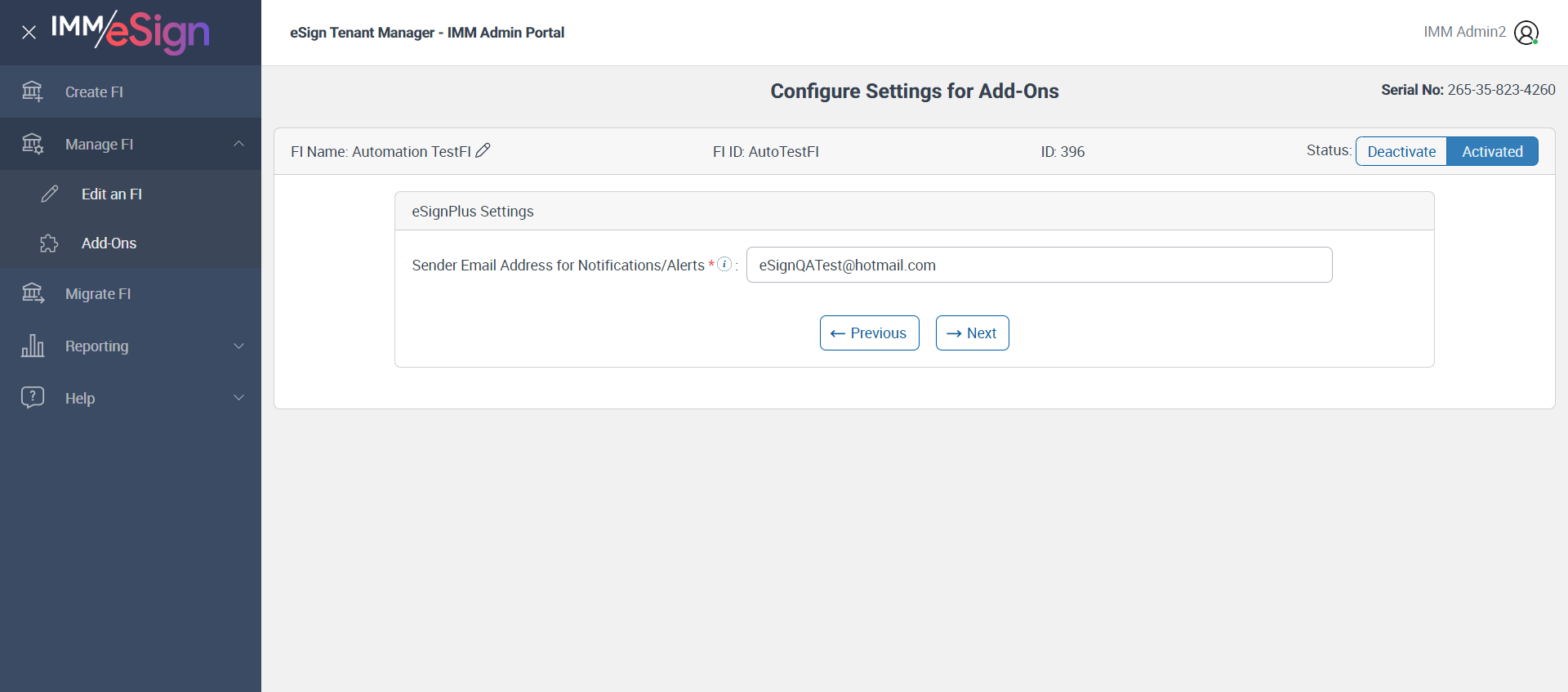Image resolution: width=1568 pixels, height=692 pixels.
Task: Click the Manage FI bank gear icon
Action: pyautogui.click(x=33, y=144)
